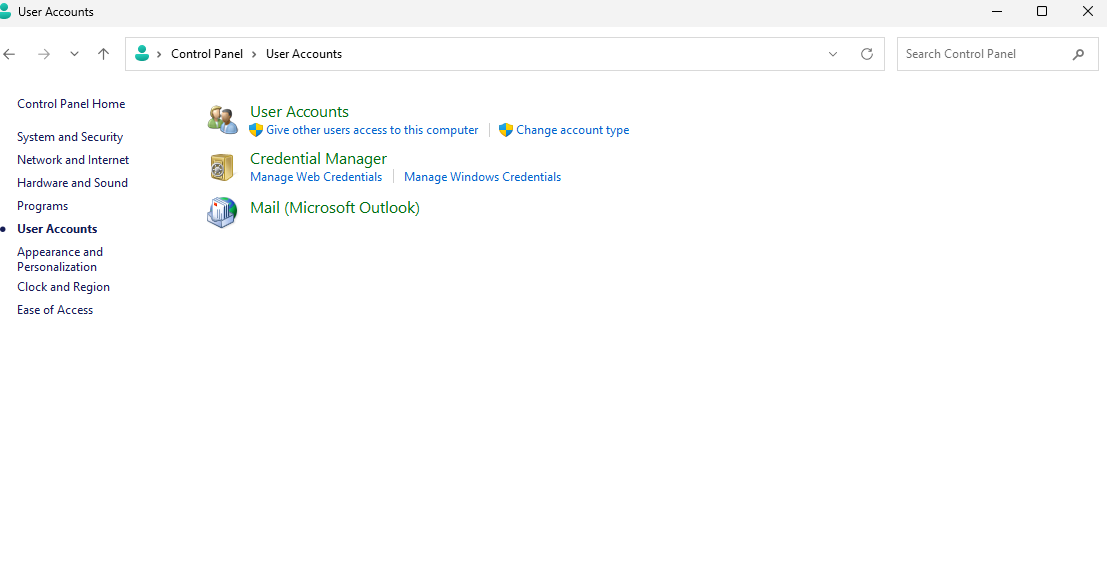
Task: Open Manage Windows Credentials link
Action: 482,177
